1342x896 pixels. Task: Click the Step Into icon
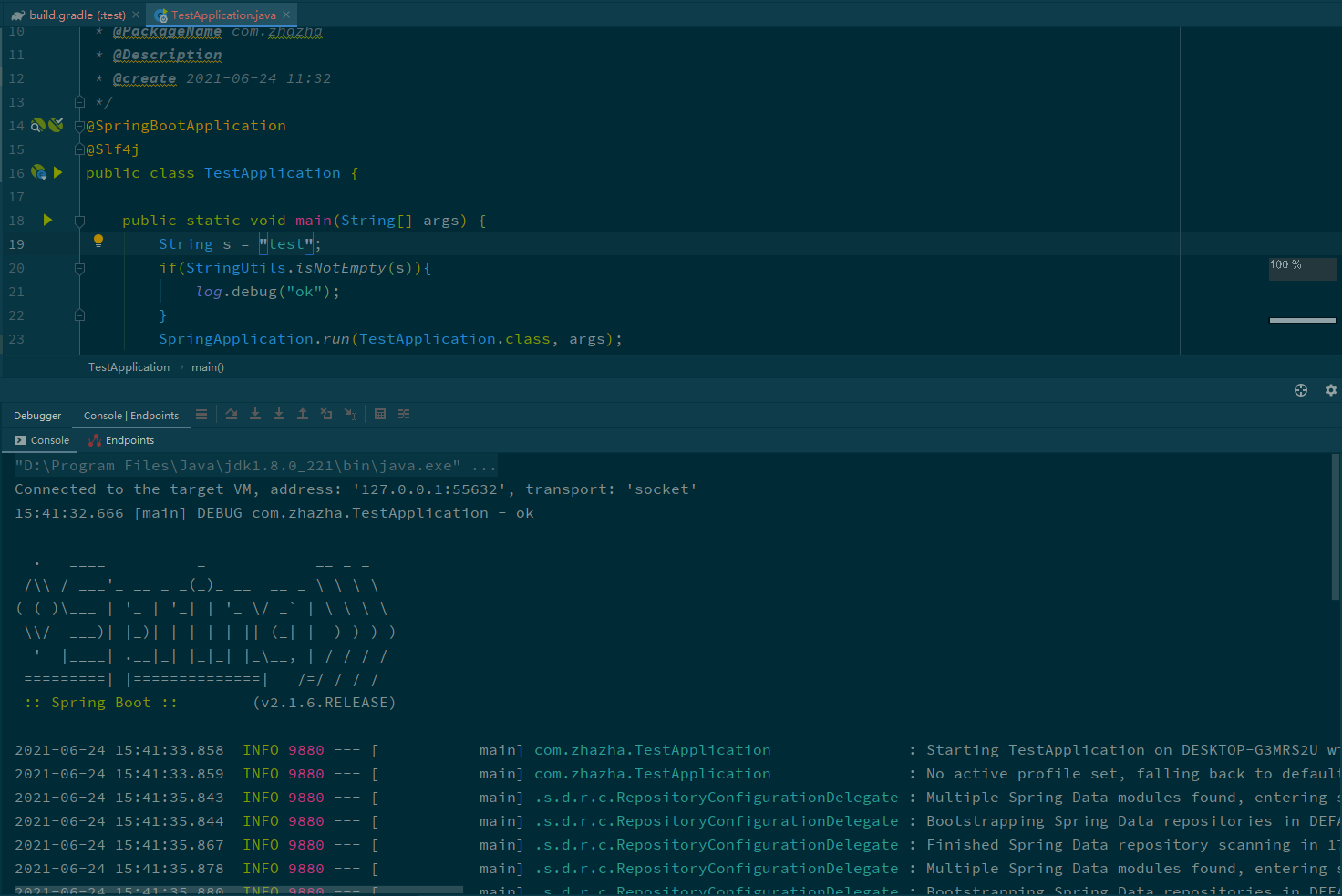[254, 413]
